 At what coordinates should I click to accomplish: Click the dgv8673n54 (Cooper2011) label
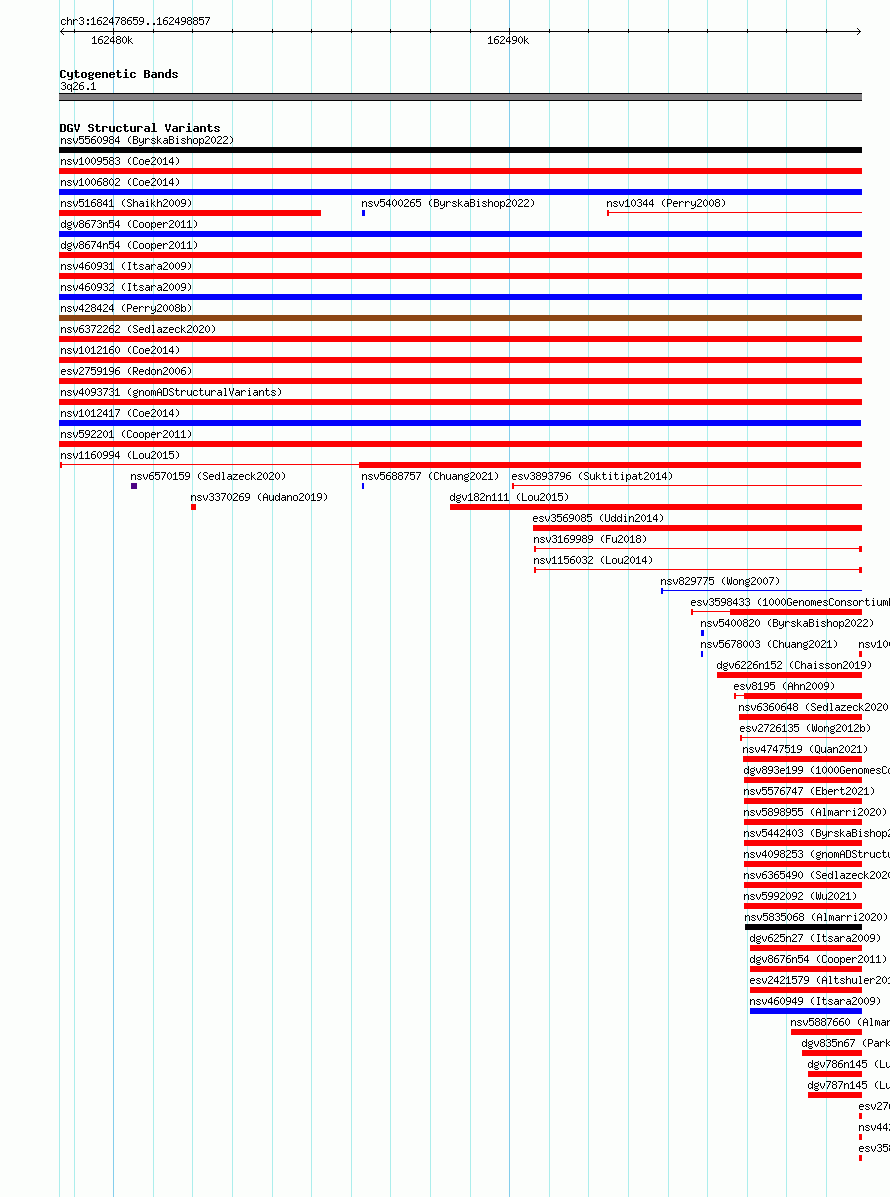[x=129, y=224]
